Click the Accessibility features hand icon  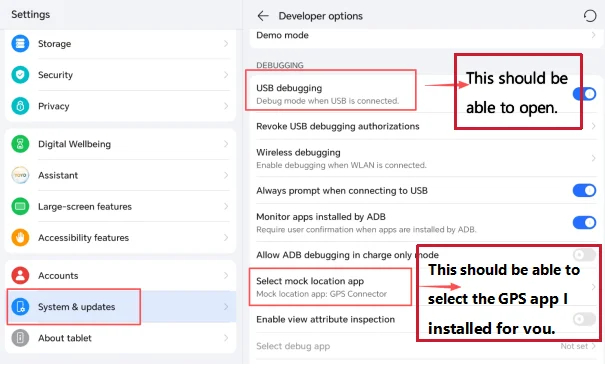point(20,238)
